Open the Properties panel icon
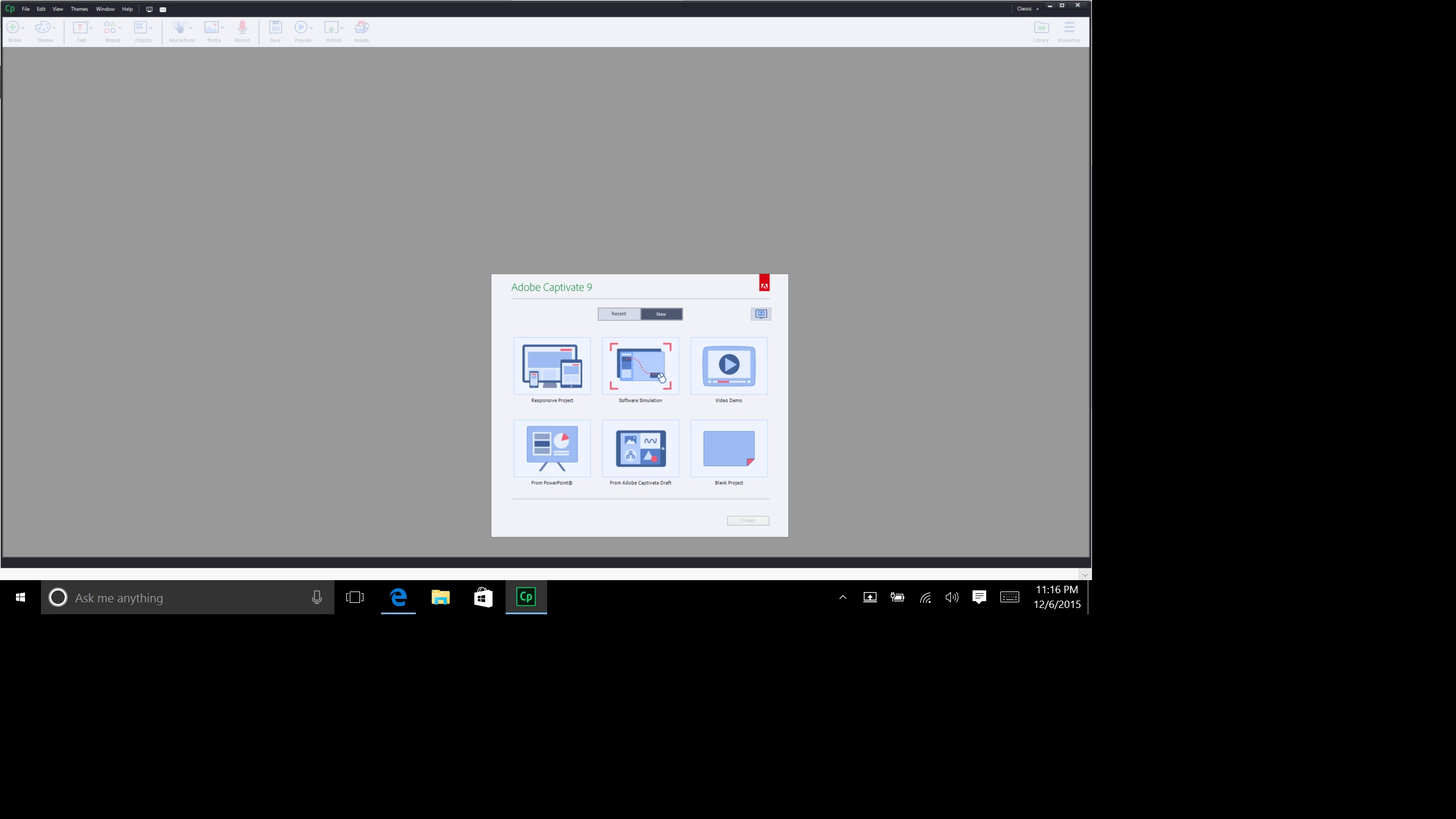 (x=1069, y=28)
